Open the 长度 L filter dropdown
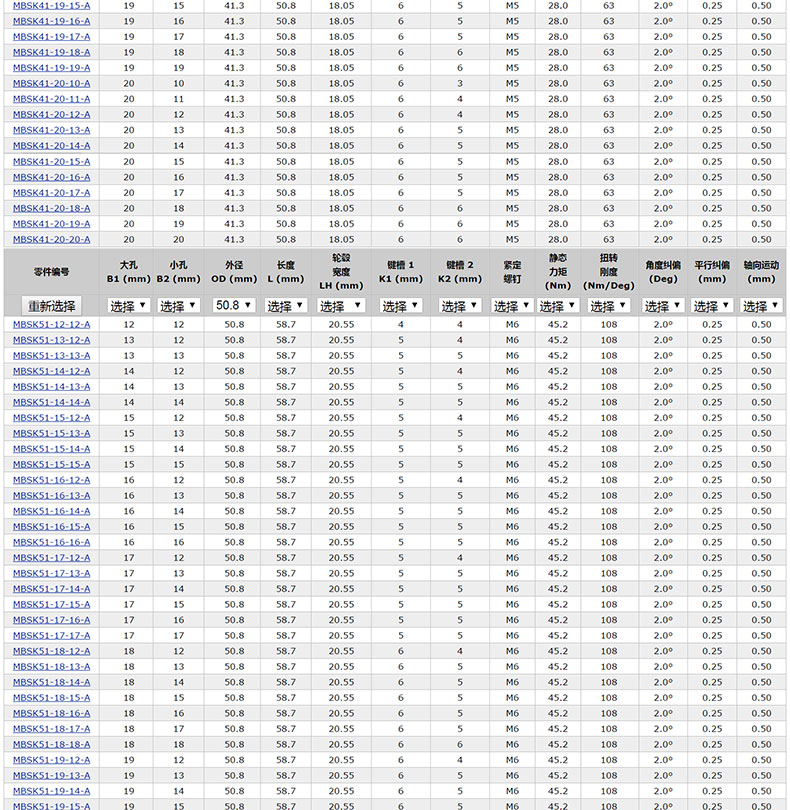This screenshot has width=790, height=810. pos(286,306)
